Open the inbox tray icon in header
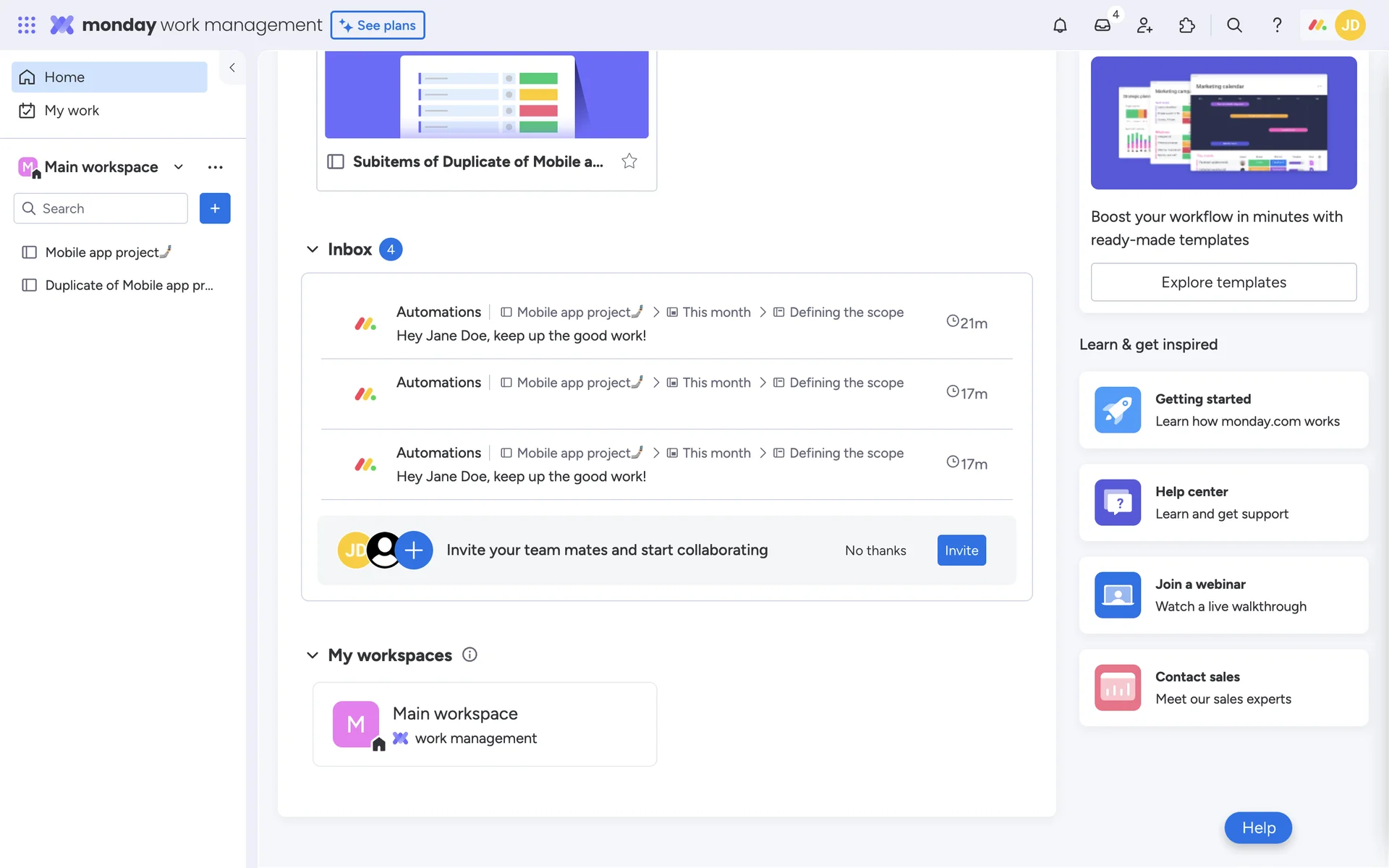Viewport: 1389px width, 868px height. point(1102,25)
